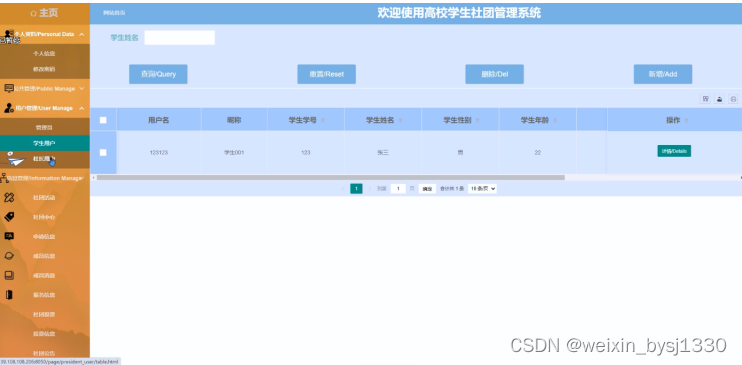Click the 学生001 nickname cell
742x365 pixels.
234,152
